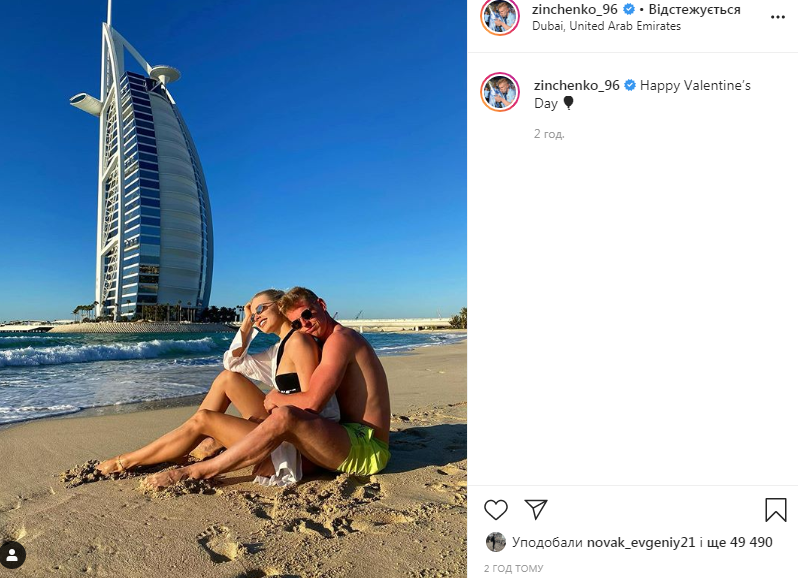Image resolution: width=798 pixels, height=578 pixels.
Task: Like the post with heart icon
Action: 496,510
